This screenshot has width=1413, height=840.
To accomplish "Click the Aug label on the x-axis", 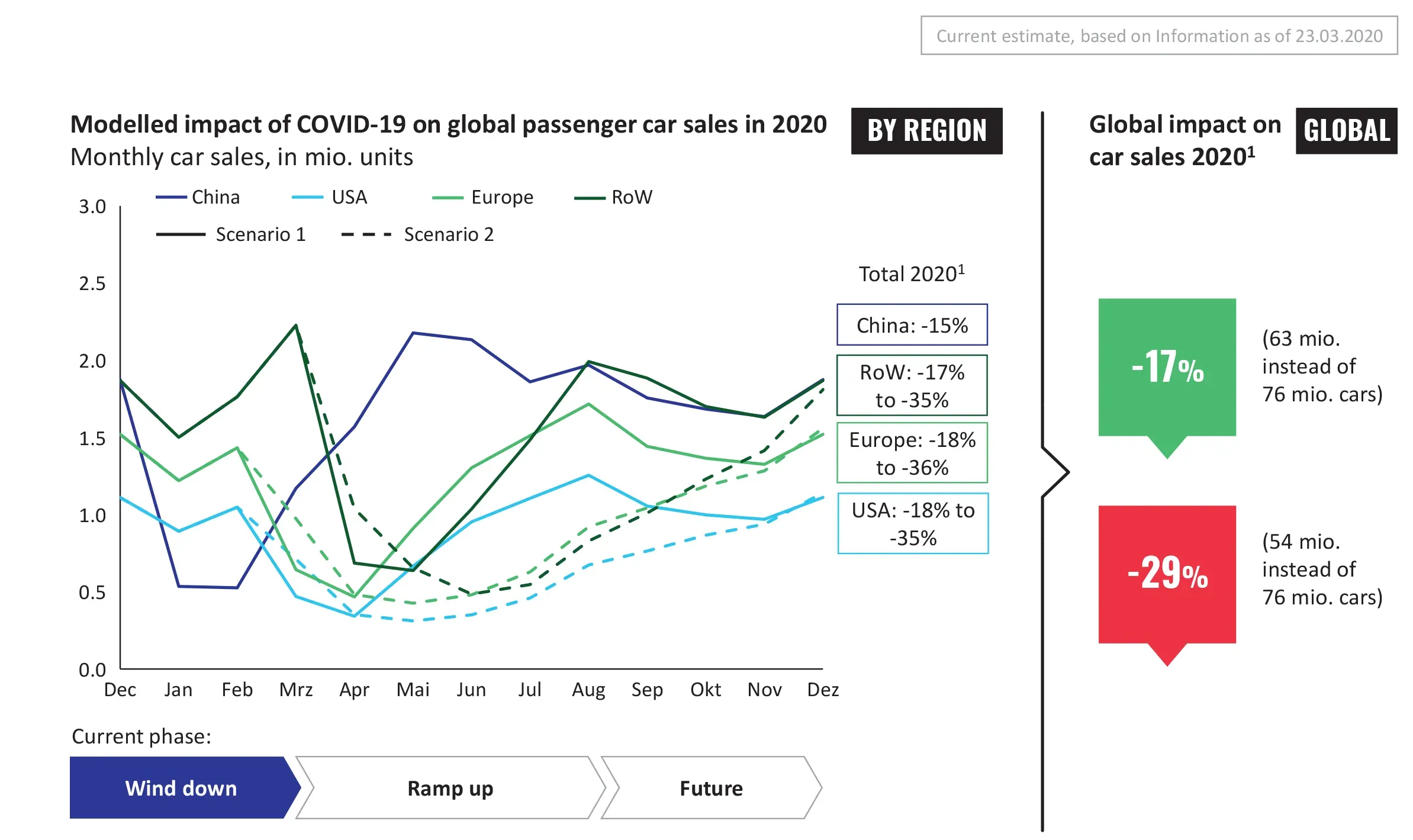I will (588, 690).
